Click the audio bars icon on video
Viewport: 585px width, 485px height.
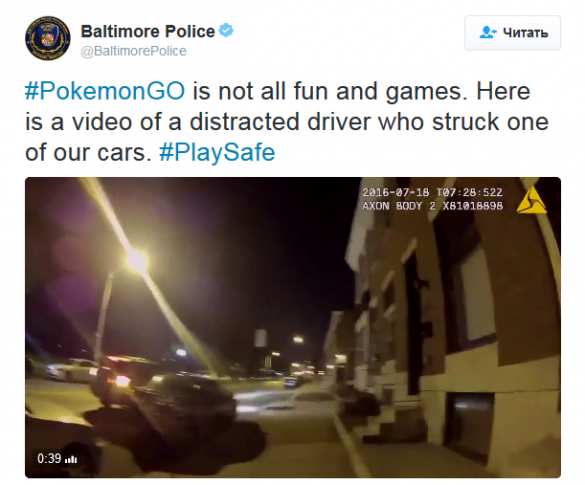pos(71,459)
